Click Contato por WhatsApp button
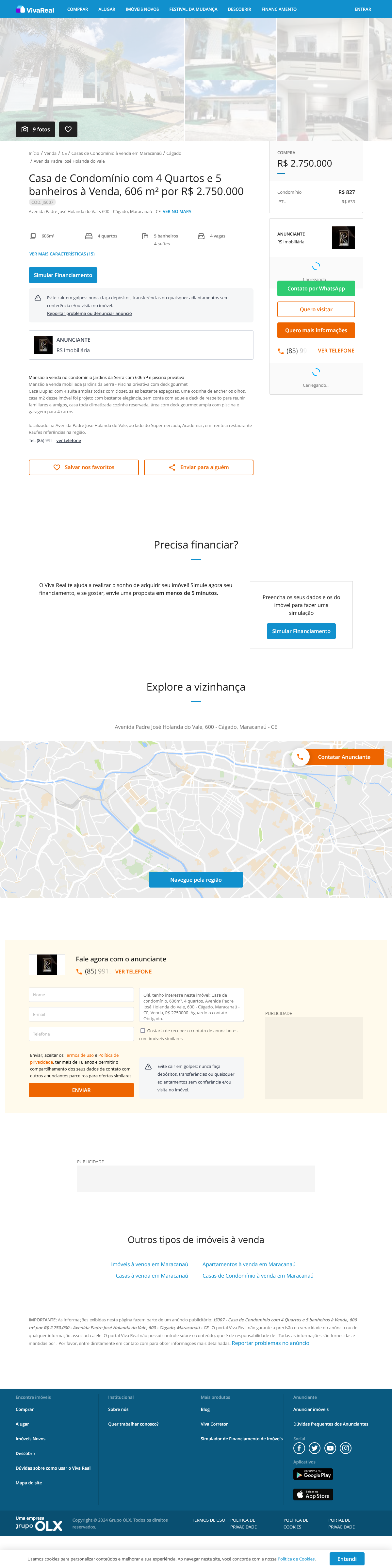This screenshot has height=1568, width=392. (x=316, y=288)
